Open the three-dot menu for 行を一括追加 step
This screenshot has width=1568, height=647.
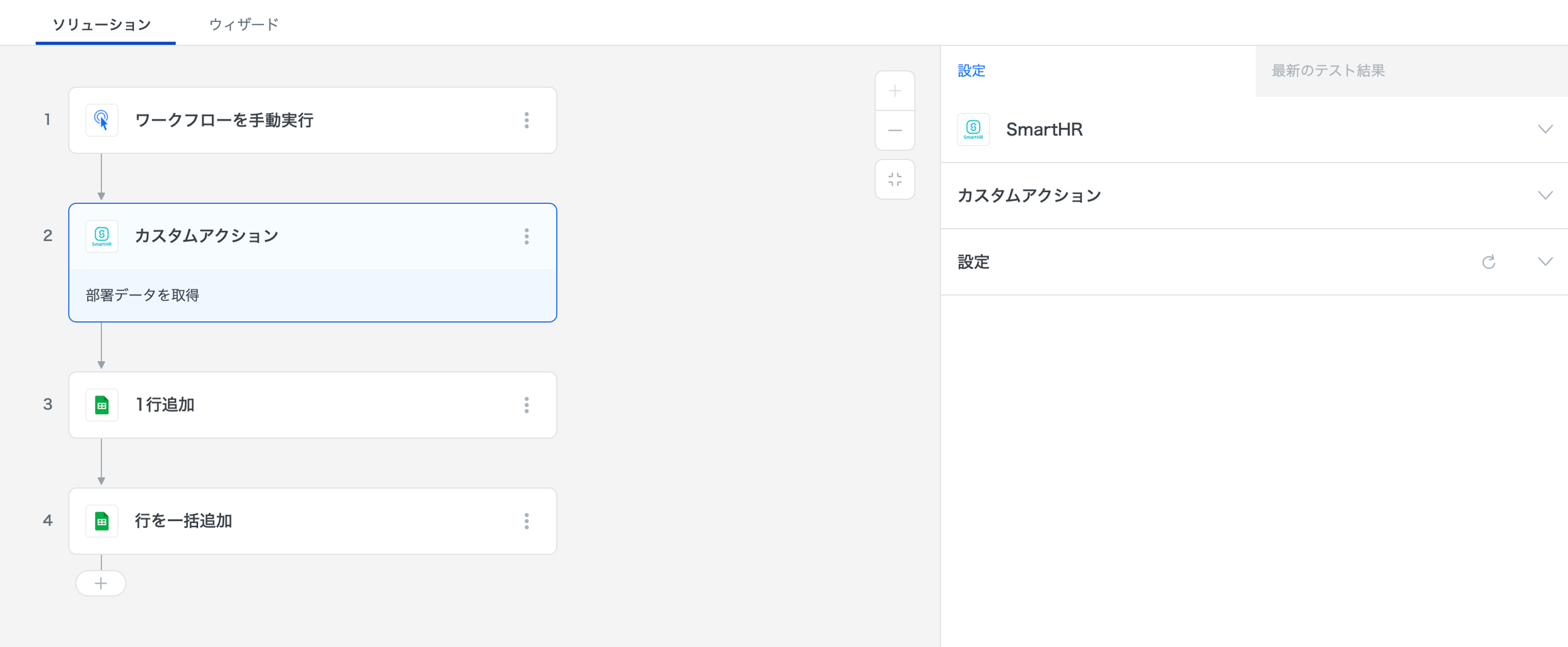tap(526, 521)
